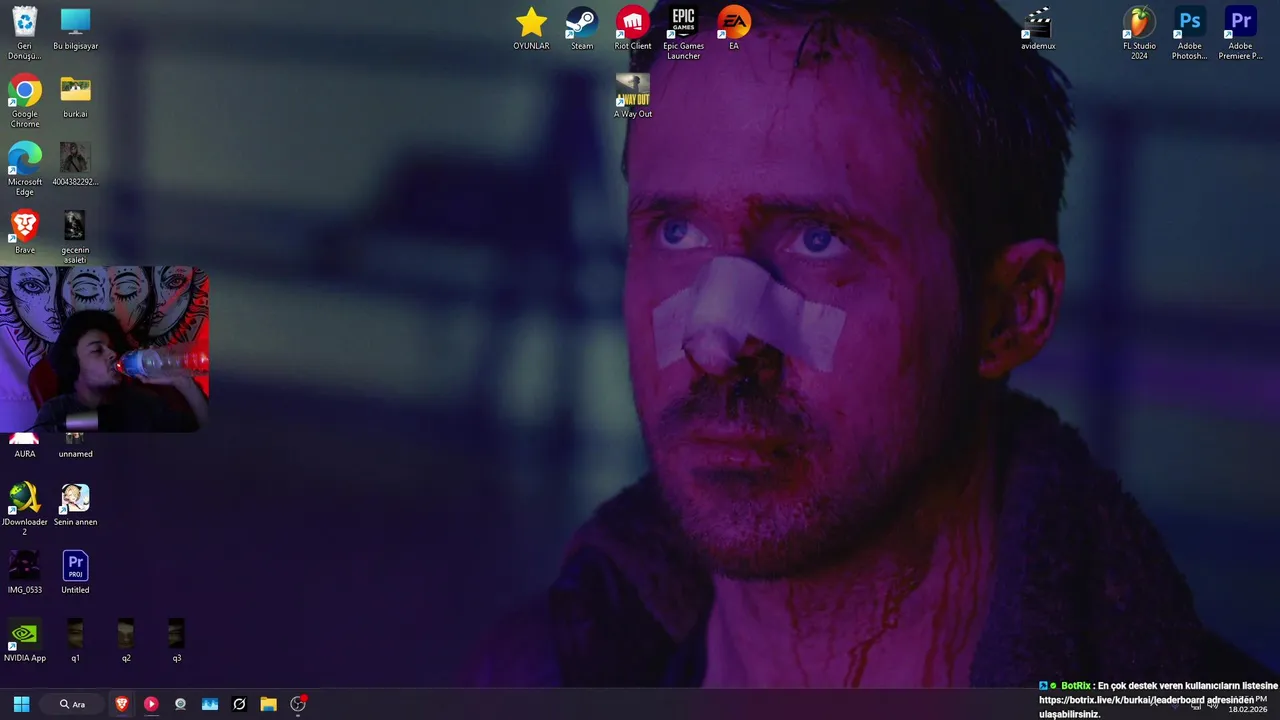The height and width of the screenshot is (720, 1280).
Task: Open the blue photo app on taskbar
Action: 210,704
